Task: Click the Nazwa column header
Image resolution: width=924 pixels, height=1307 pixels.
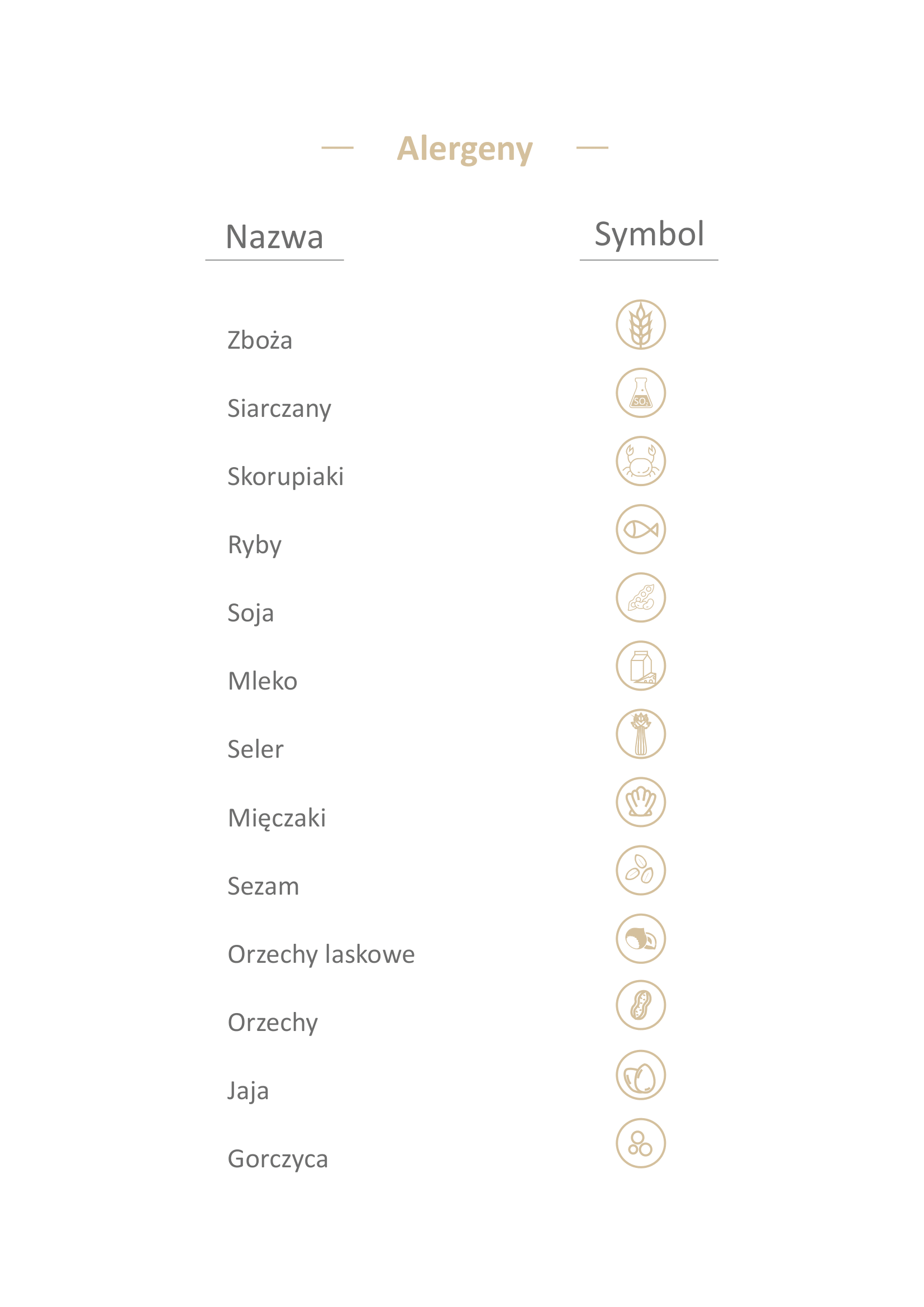Action: pyautogui.click(x=275, y=237)
